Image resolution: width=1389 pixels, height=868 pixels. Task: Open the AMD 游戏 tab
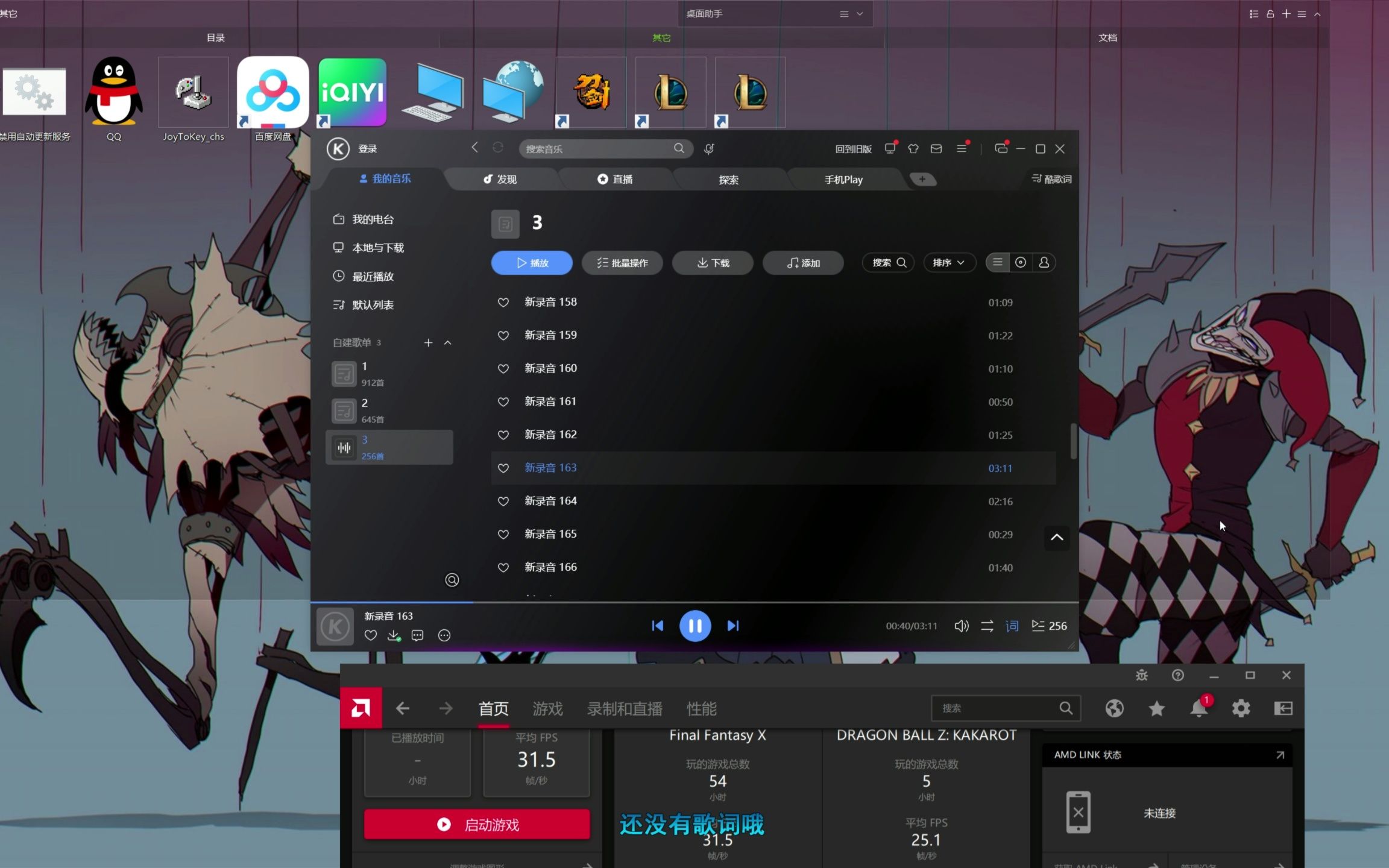pos(547,708)
